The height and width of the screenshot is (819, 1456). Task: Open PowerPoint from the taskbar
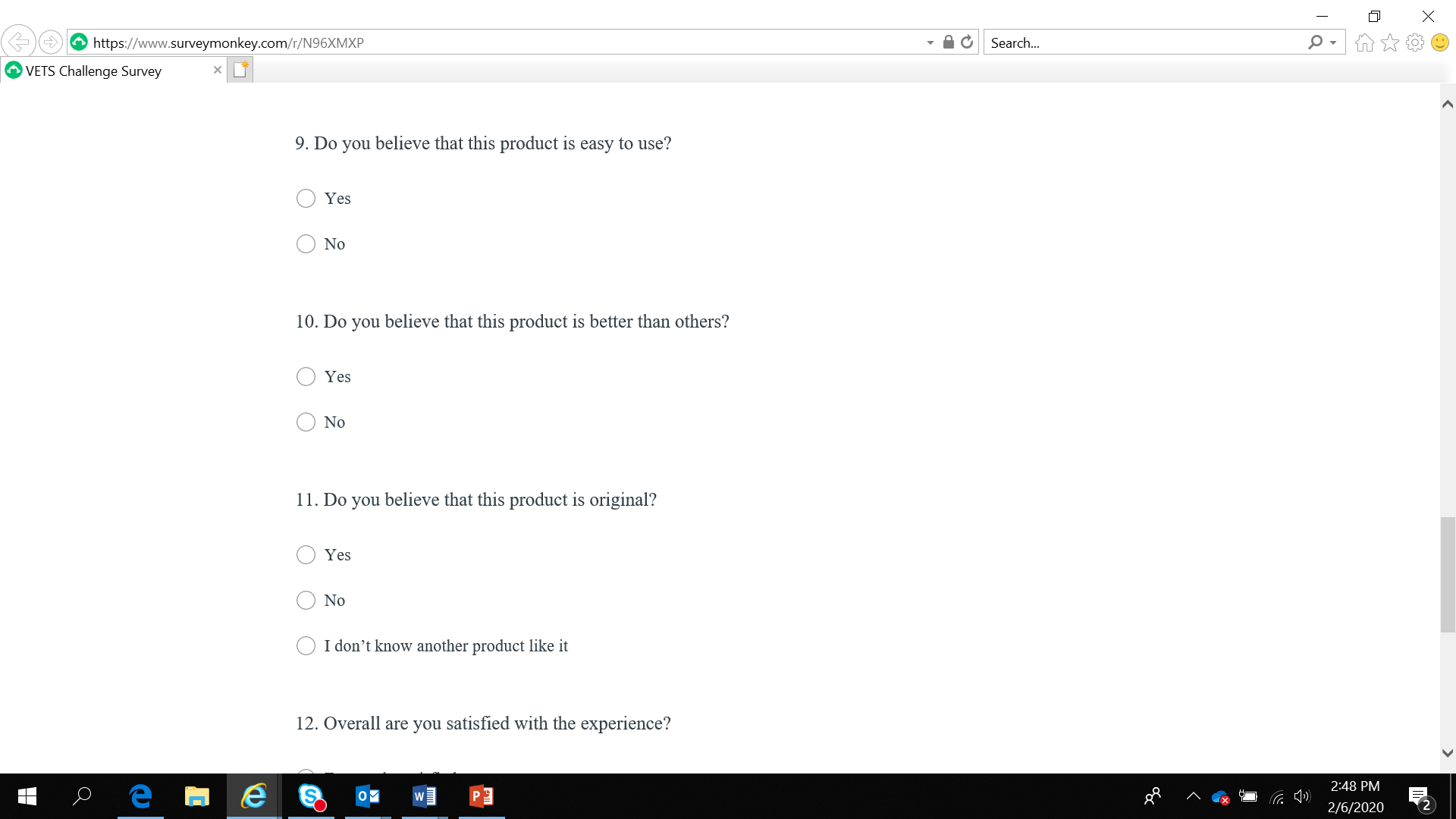(481, 796)
